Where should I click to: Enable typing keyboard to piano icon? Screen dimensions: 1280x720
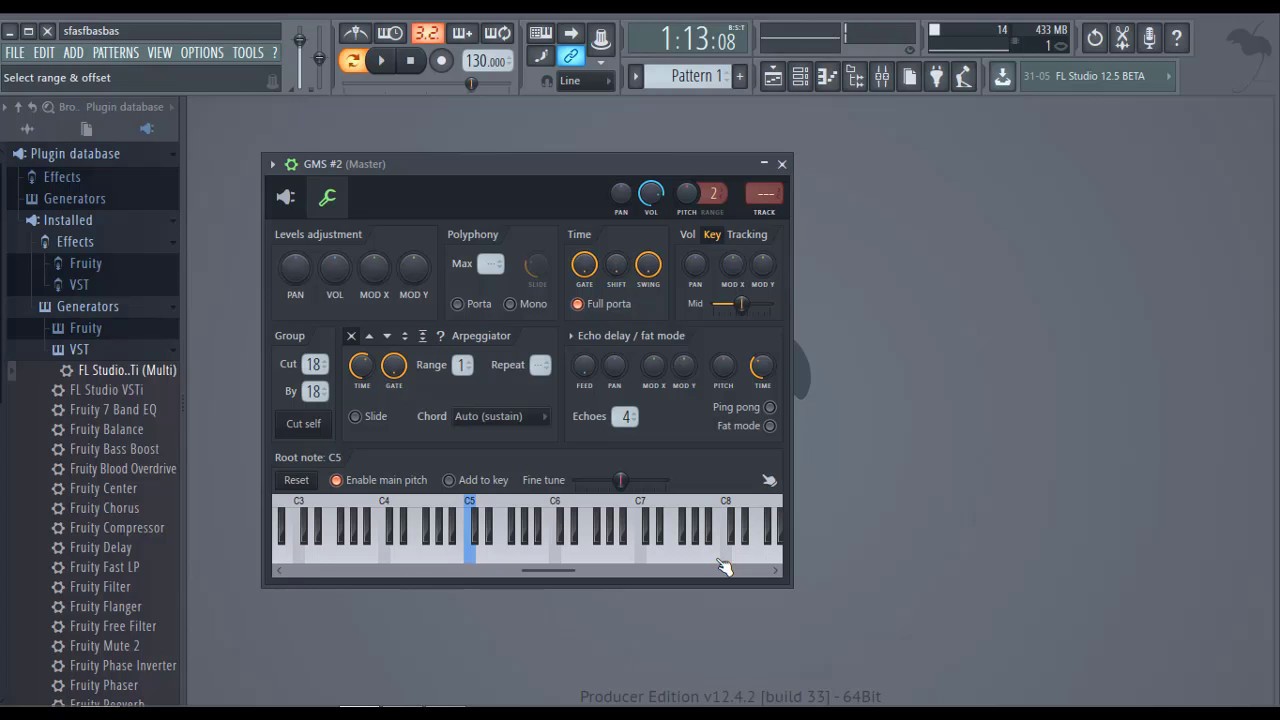[x=541, y=33]
